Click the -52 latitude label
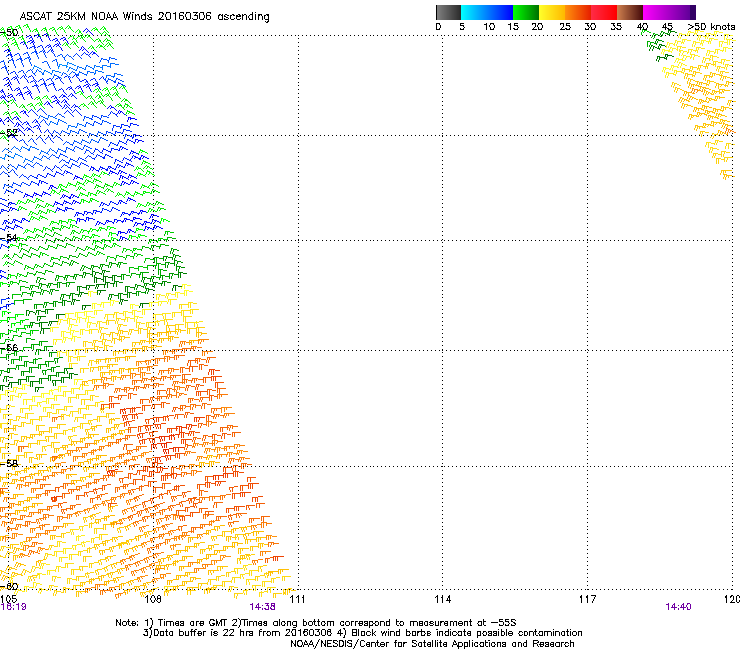Screen dimensions: 740x650 click(x=9, y=133)
